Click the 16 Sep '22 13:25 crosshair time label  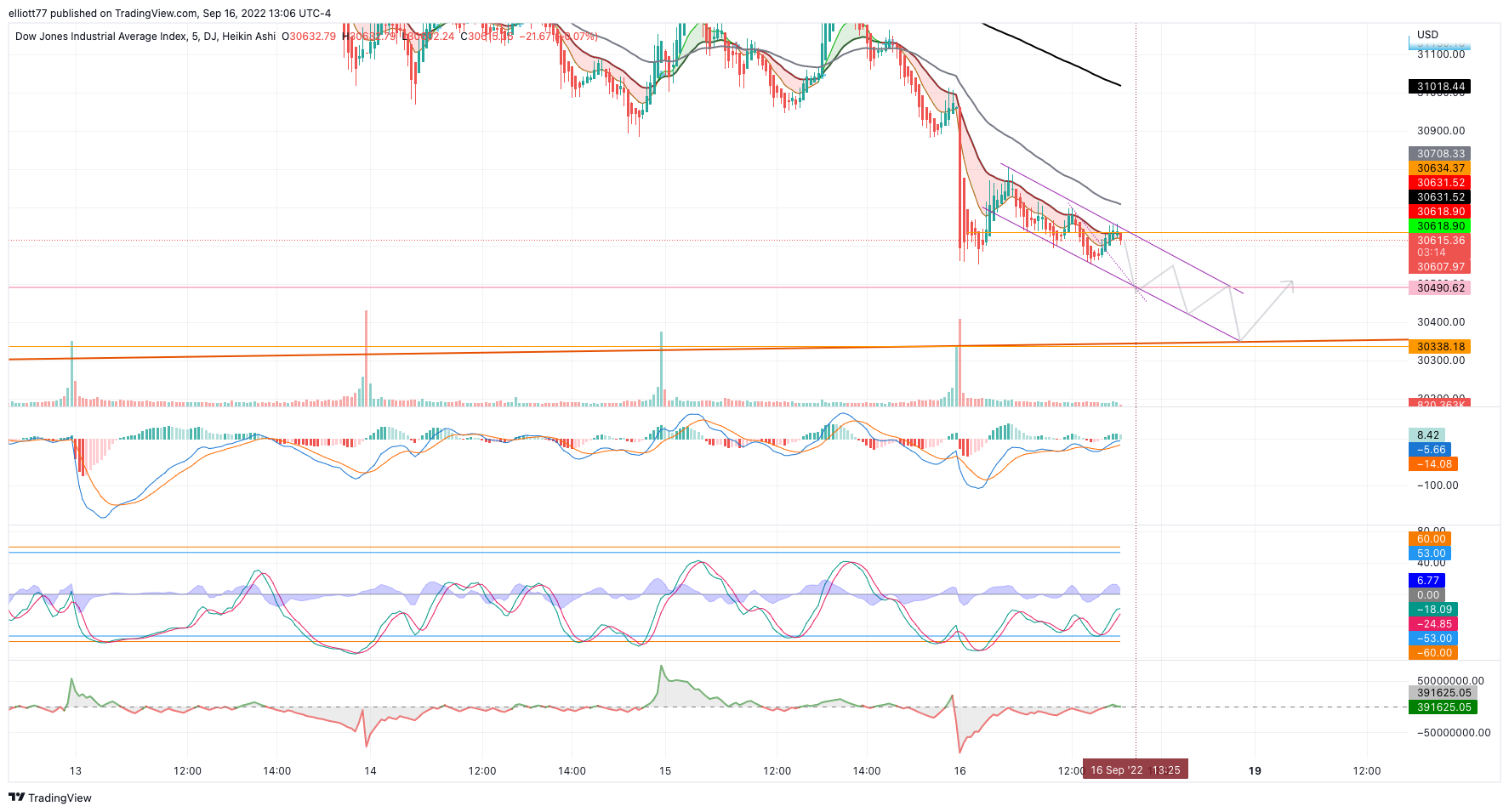tap(1135, 770)
